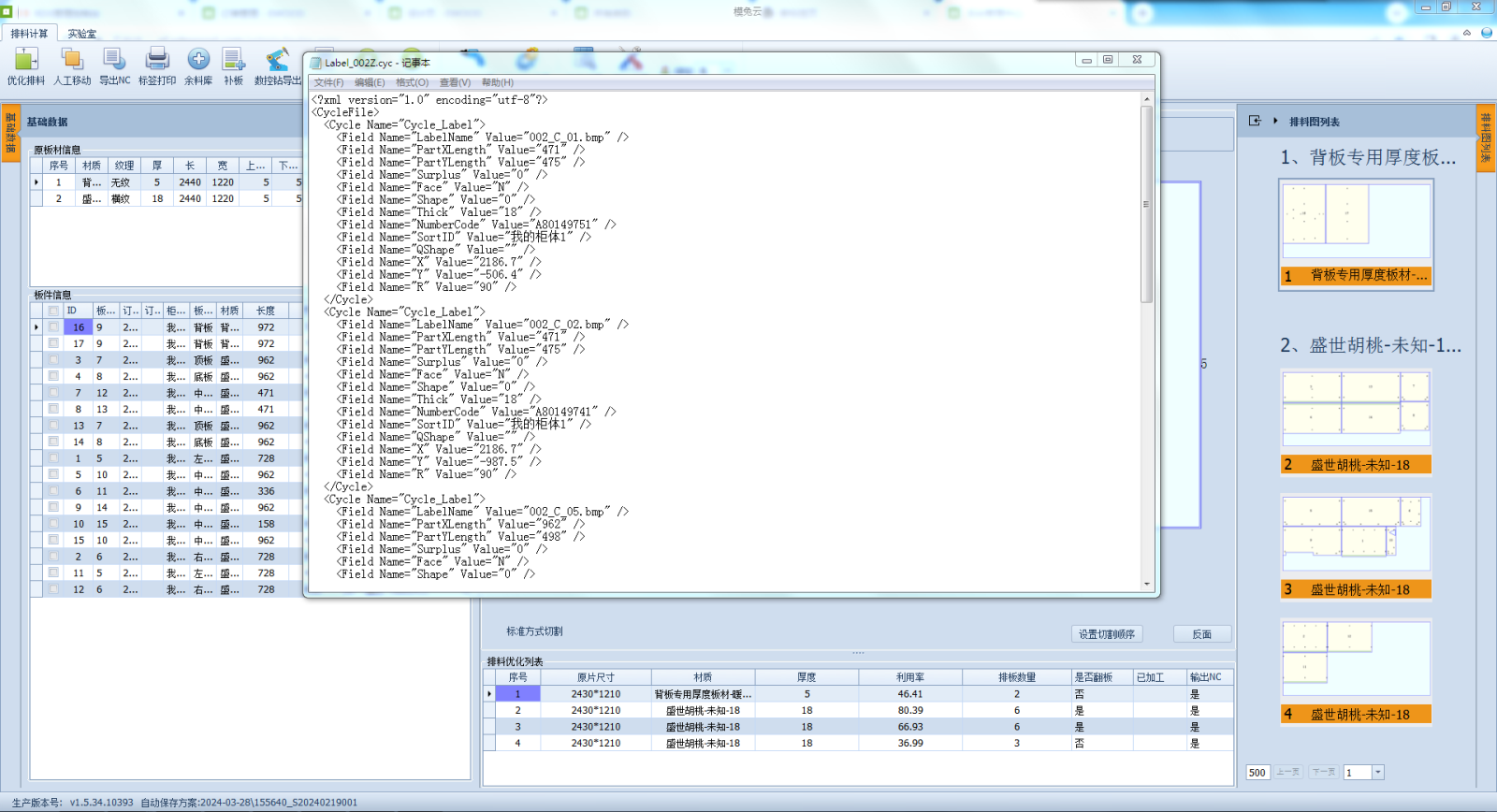Select nesting list row with 利用率 80.39
Viewport: 1497px width, 812px height.
[x=859, y=711]
